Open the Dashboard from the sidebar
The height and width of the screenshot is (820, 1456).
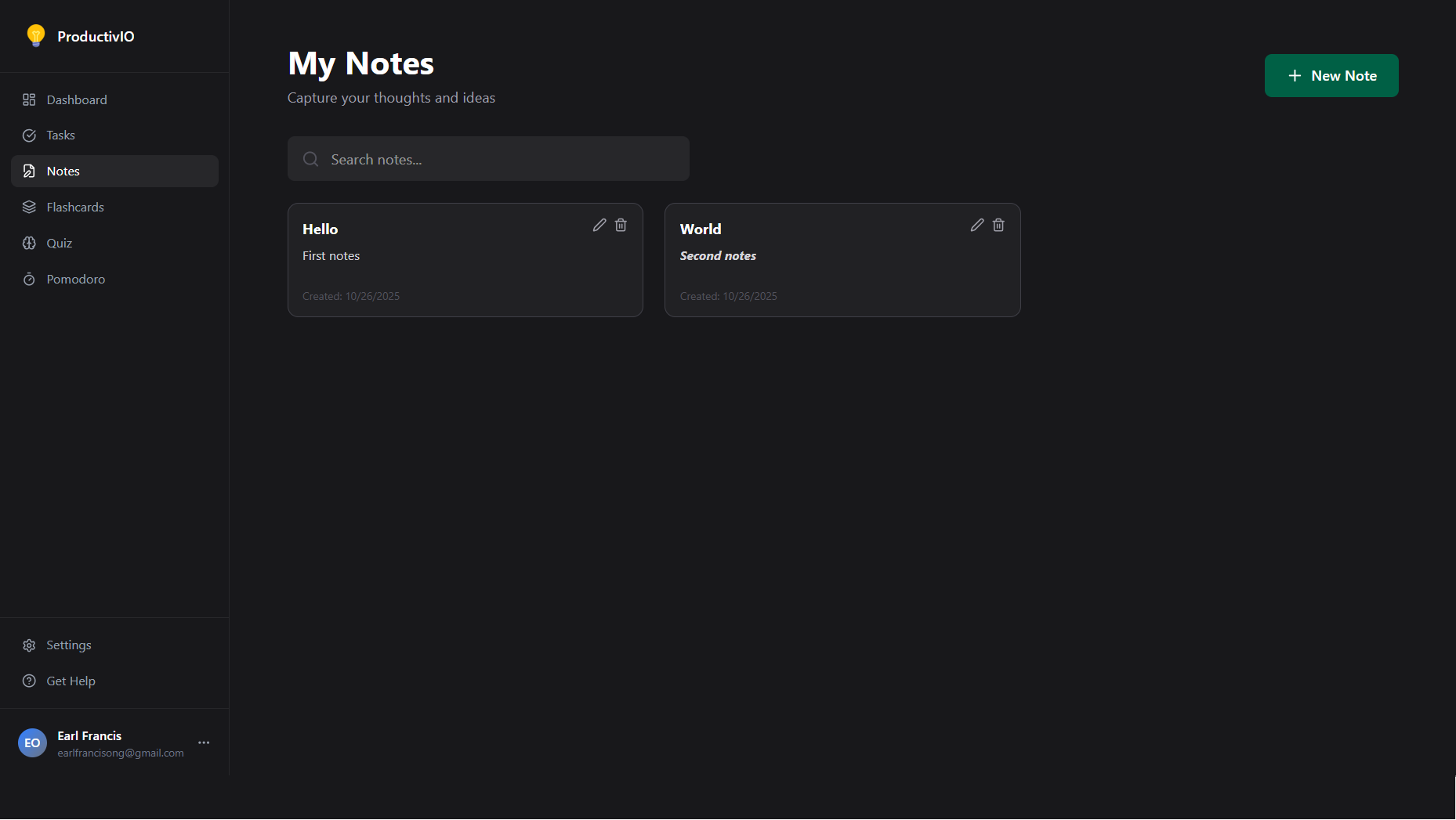(76, 99)
